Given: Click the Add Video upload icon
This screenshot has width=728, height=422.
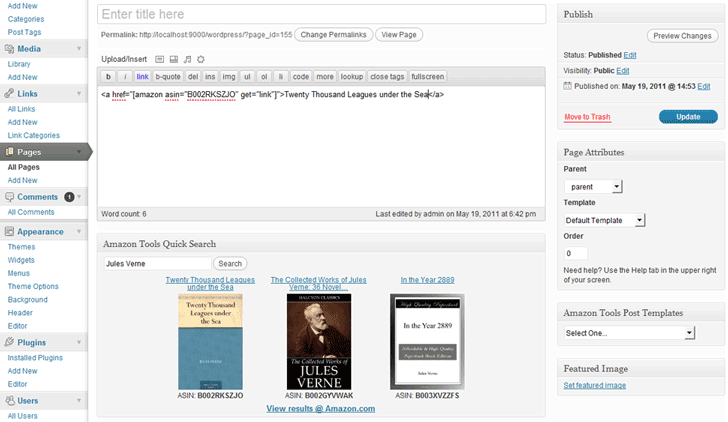Looking at the screenshot, I should point(174,59).
